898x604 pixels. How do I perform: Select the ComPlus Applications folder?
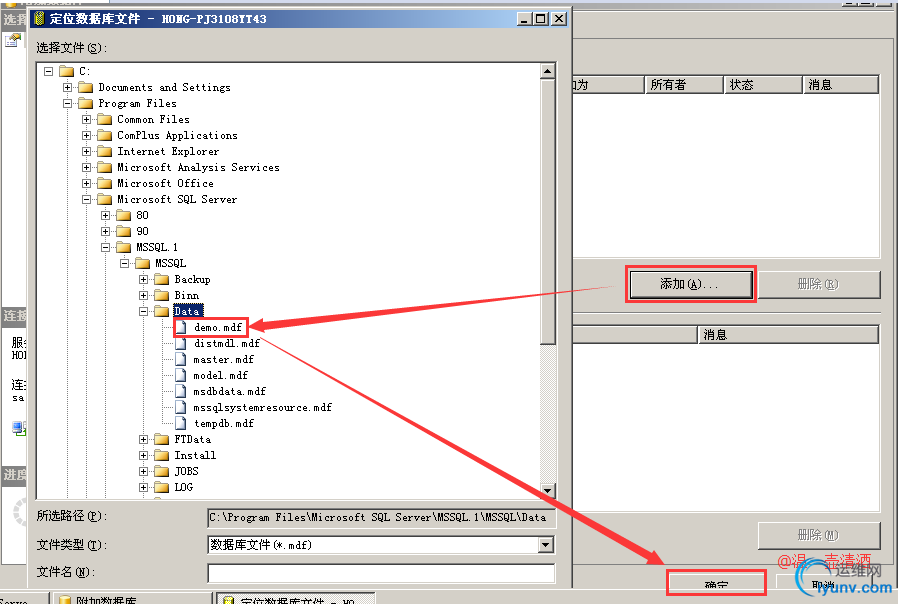click(x=177, y=136)
